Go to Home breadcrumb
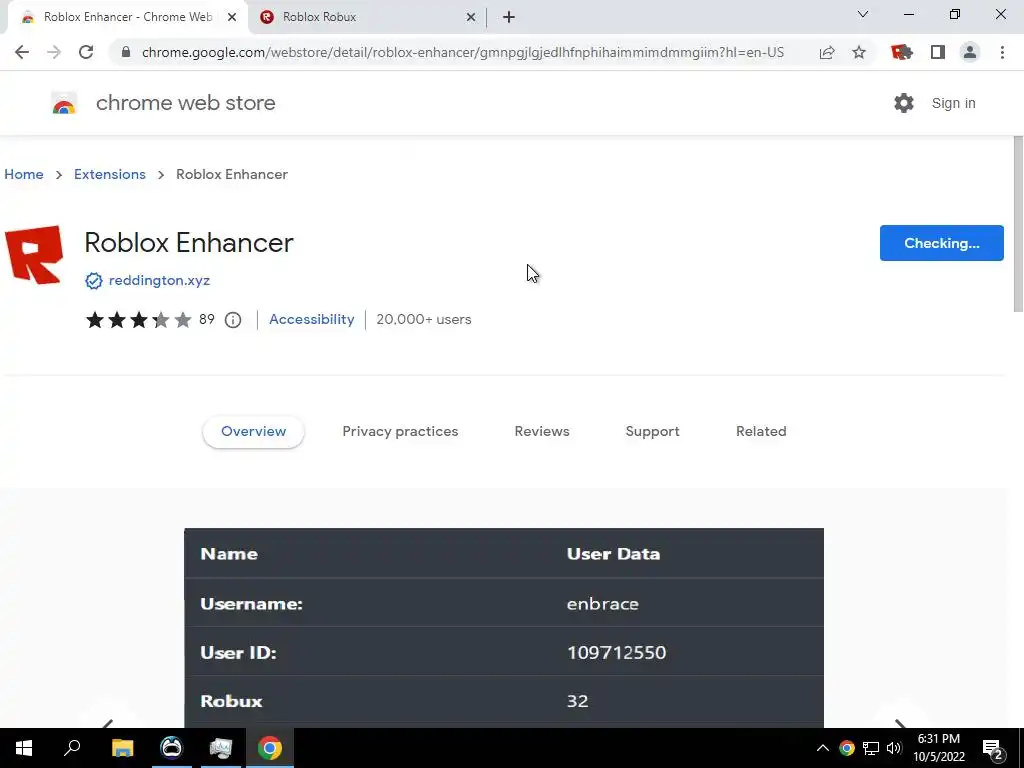This screenshot has width=1024, height=768. (x=24, y=174)
